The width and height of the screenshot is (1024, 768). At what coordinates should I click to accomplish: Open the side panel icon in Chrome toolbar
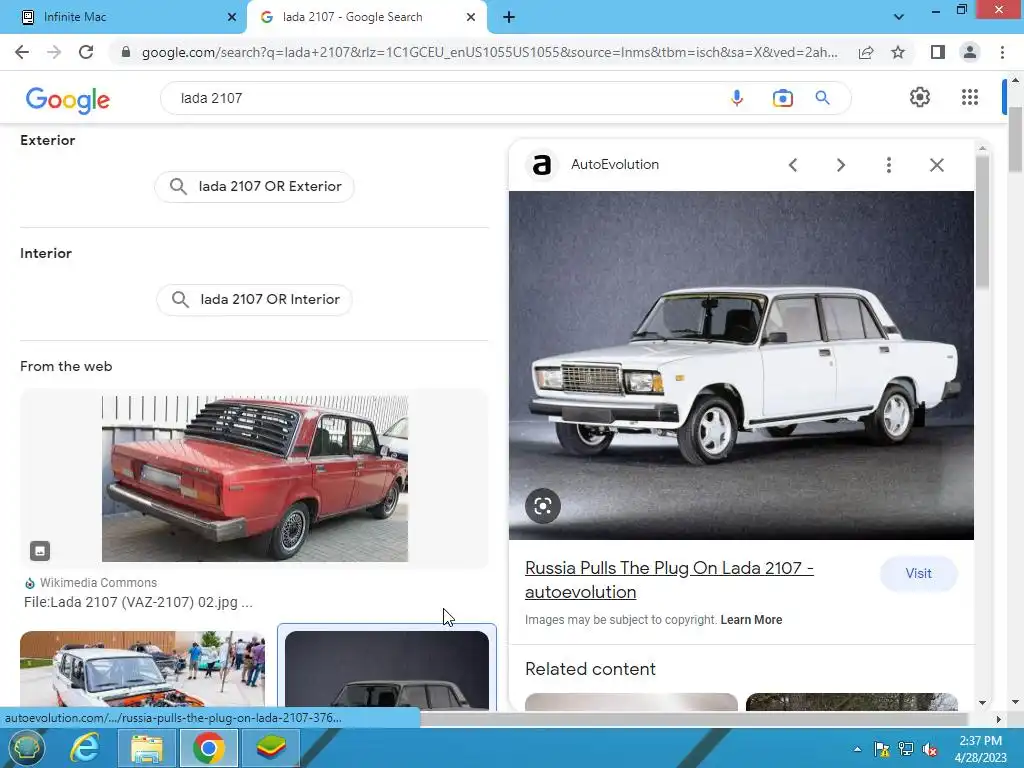pyautogui.click(x=938, y=52)
